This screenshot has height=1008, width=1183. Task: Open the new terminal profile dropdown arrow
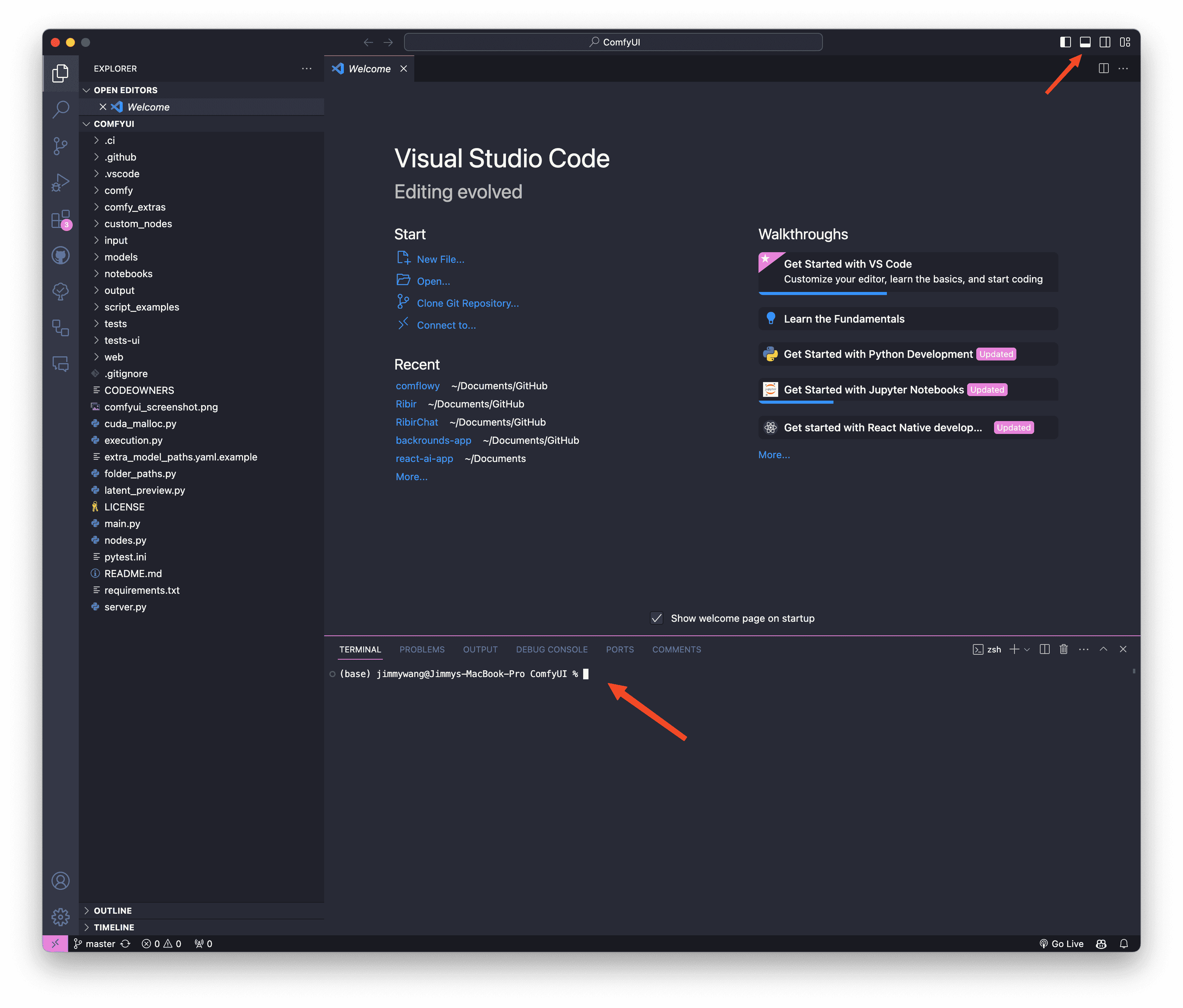click(1027, 649)
